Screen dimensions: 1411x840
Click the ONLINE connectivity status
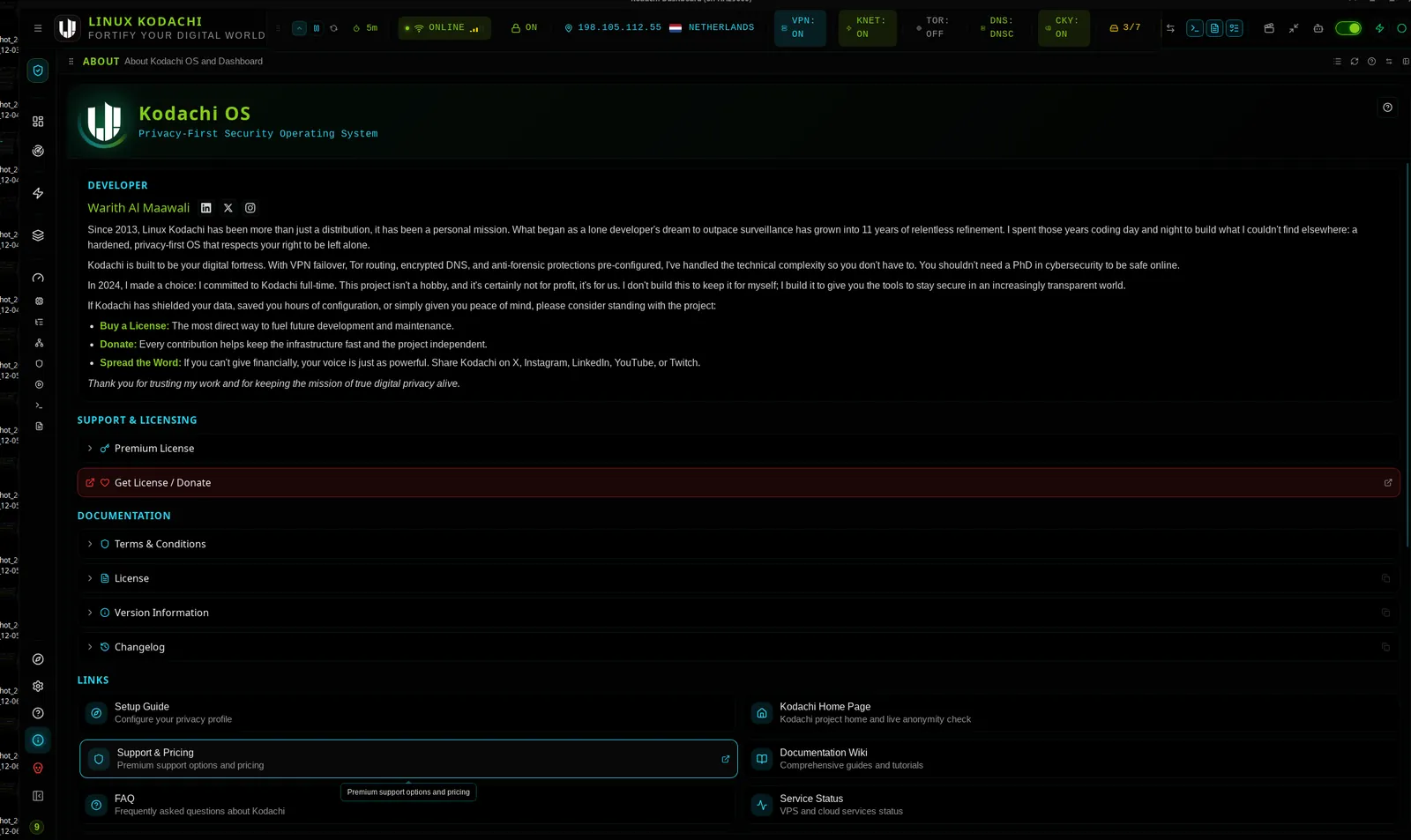(x=444, y=28)
